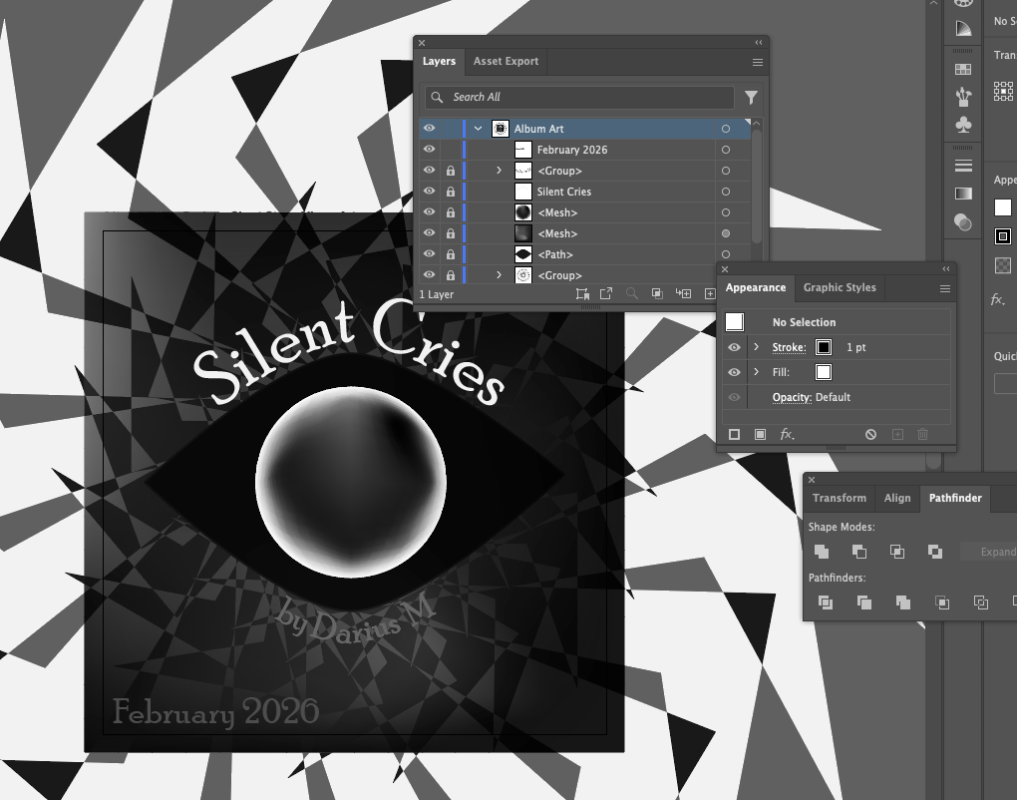Screen dimensions: 1017x800
Task: Toggle Fill visibility eye in Appearance
Action: coord(734,372)
